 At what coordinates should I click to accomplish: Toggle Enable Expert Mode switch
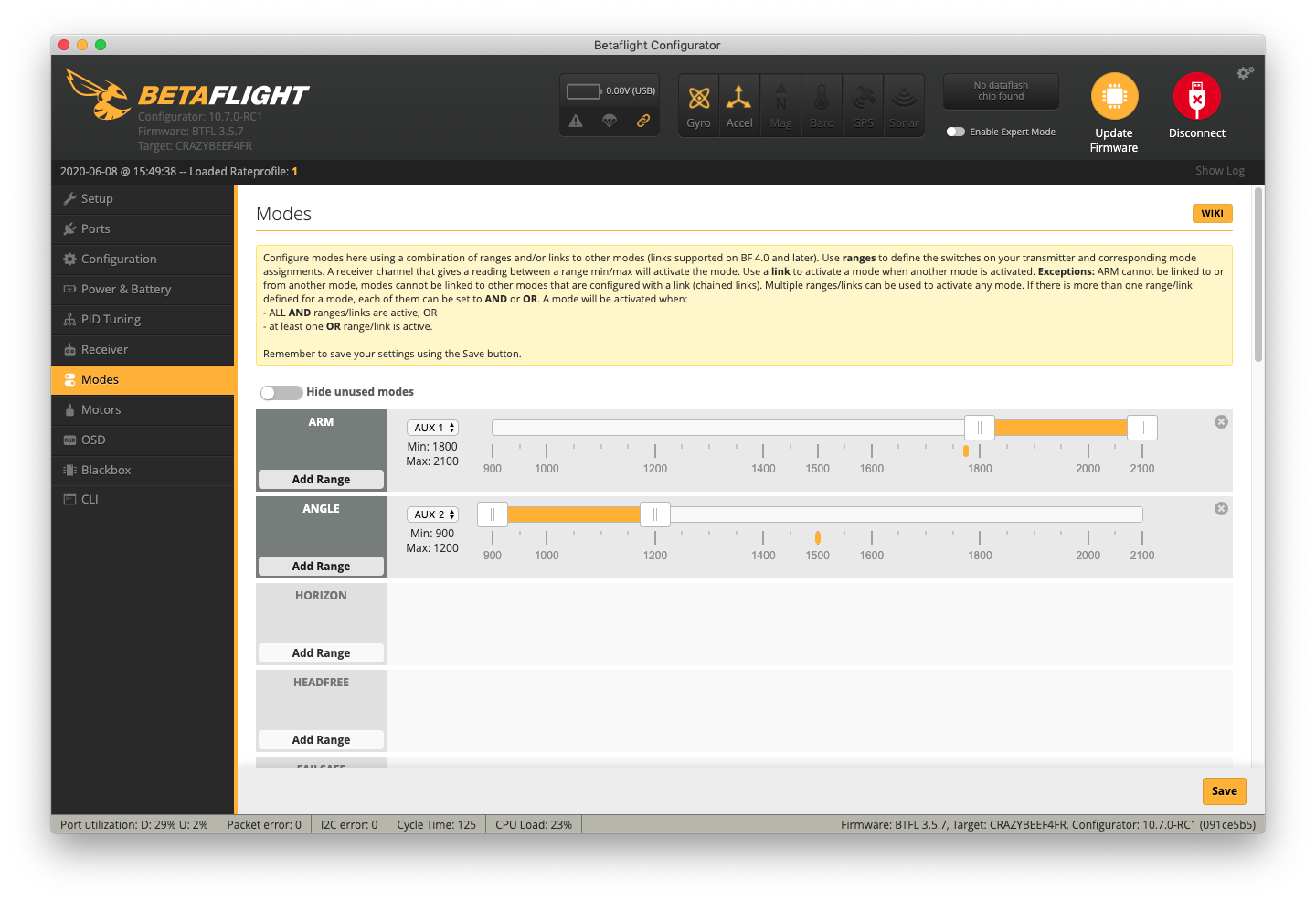pyautogui.click(x=956, y=132)
